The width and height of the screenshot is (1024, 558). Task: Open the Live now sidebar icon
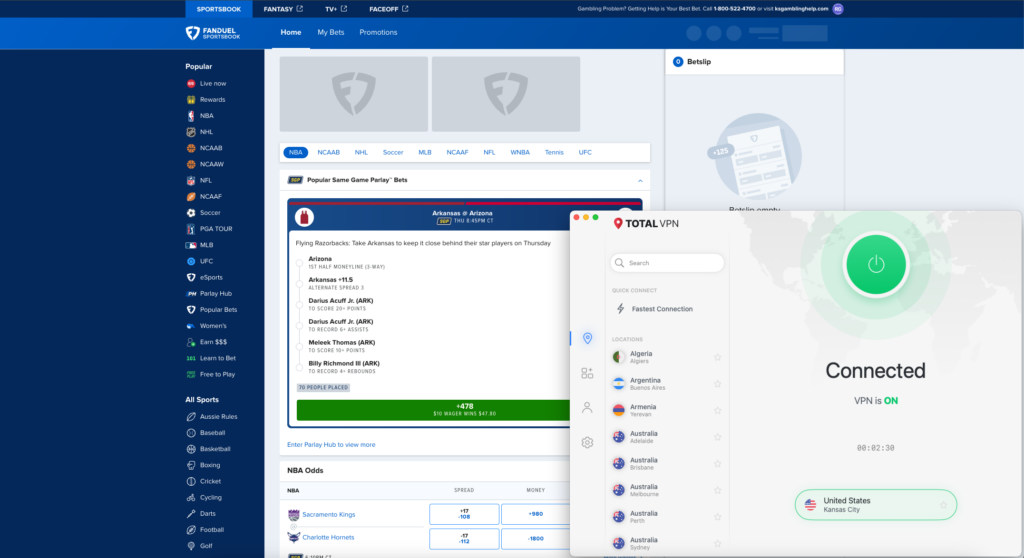191,84
